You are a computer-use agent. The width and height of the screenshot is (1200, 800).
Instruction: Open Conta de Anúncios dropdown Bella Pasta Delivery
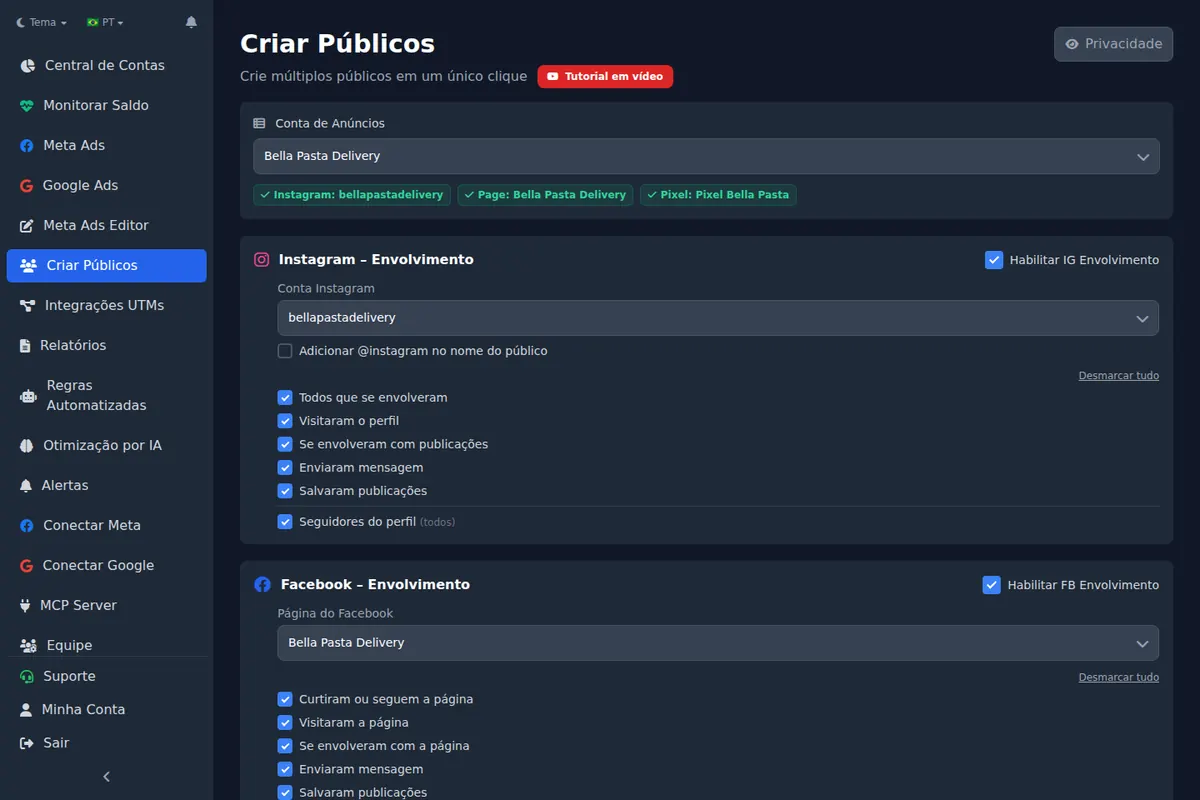point(706,156)
